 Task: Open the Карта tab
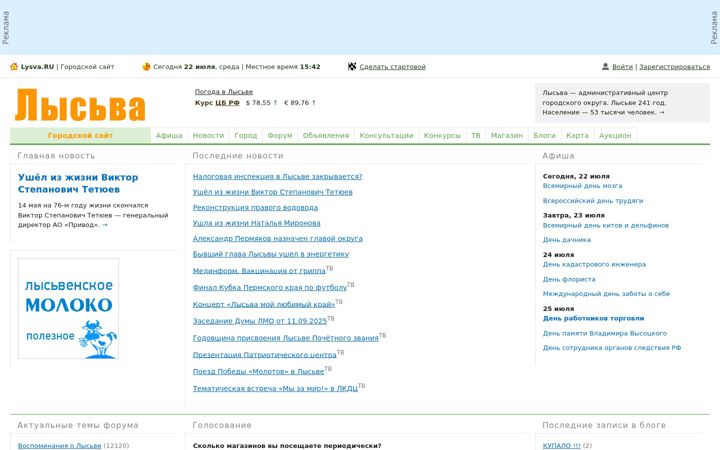(578, 135)
